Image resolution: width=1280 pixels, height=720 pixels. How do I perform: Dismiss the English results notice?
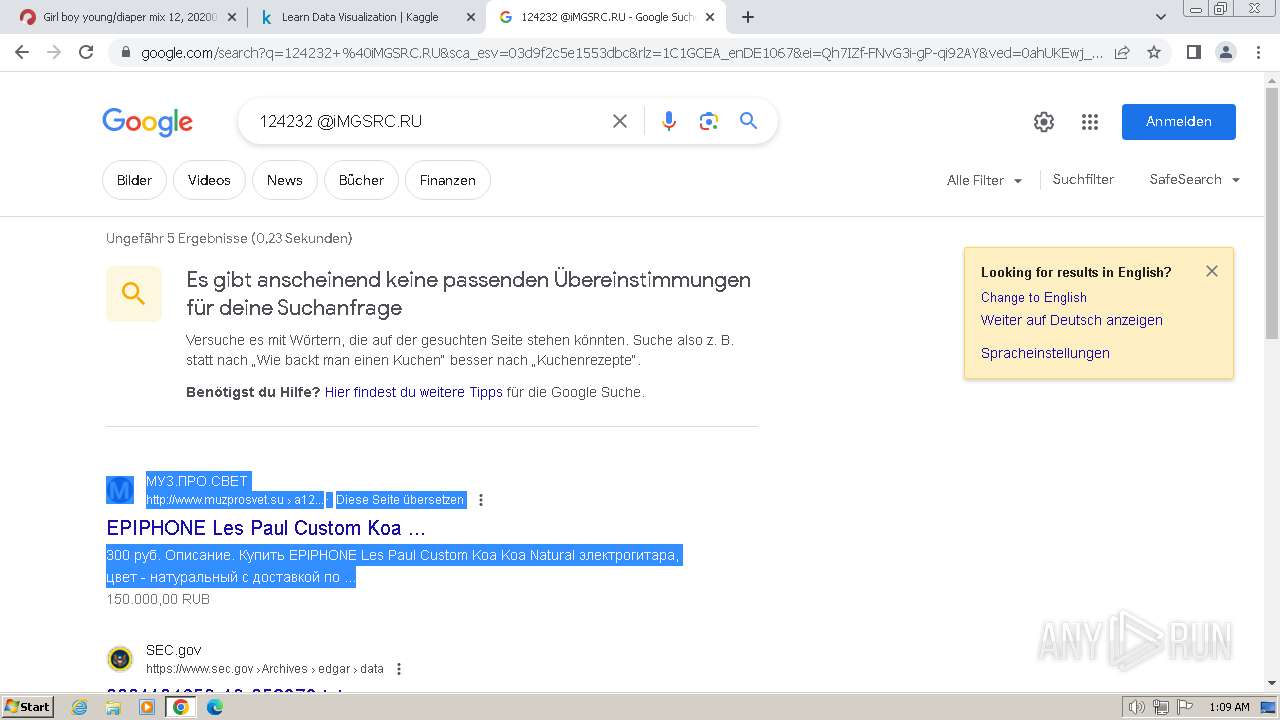tap(1212, 271)
